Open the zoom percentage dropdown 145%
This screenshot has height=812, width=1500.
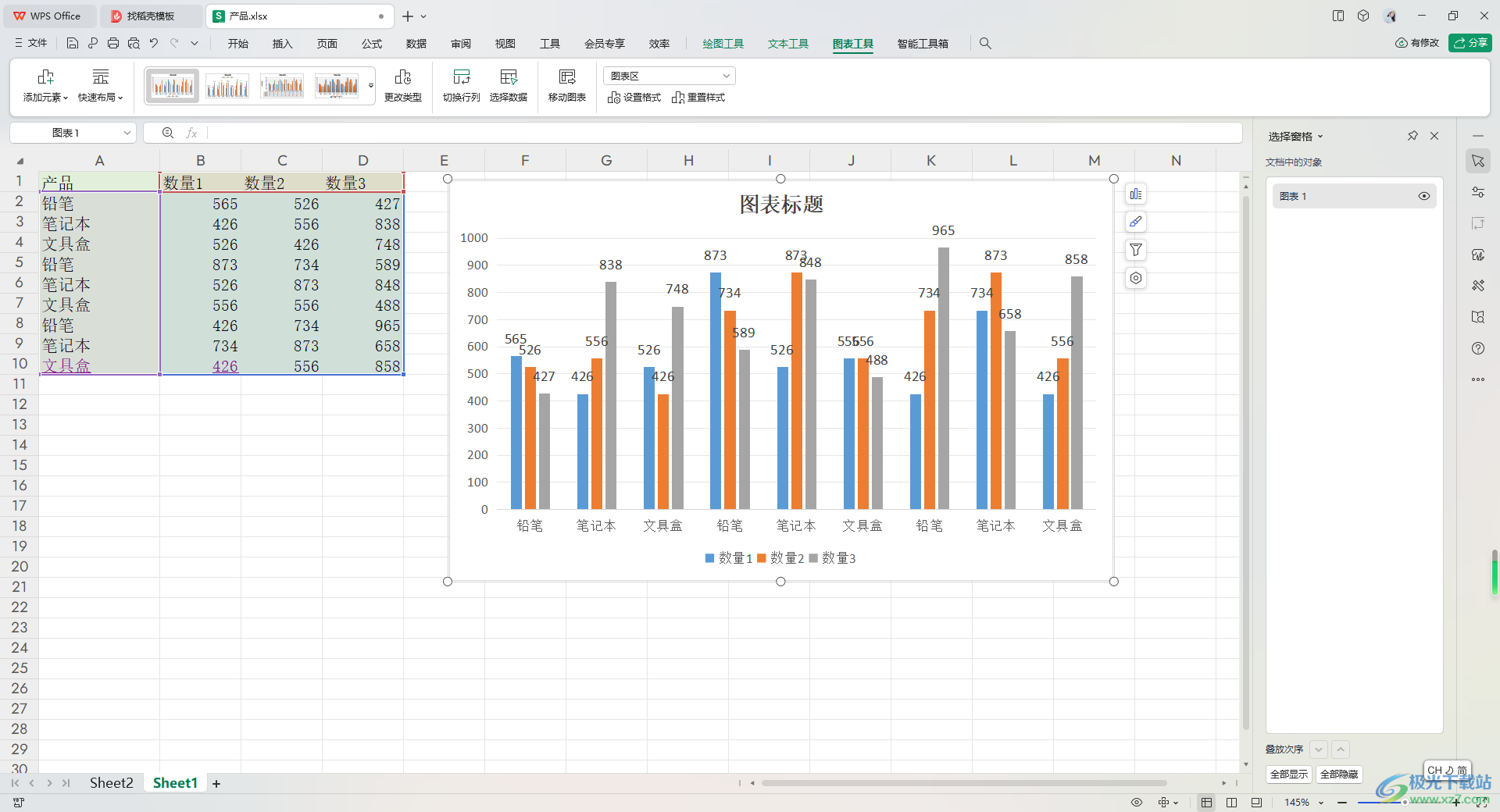pyautogui.click(x=1321, y=803)
